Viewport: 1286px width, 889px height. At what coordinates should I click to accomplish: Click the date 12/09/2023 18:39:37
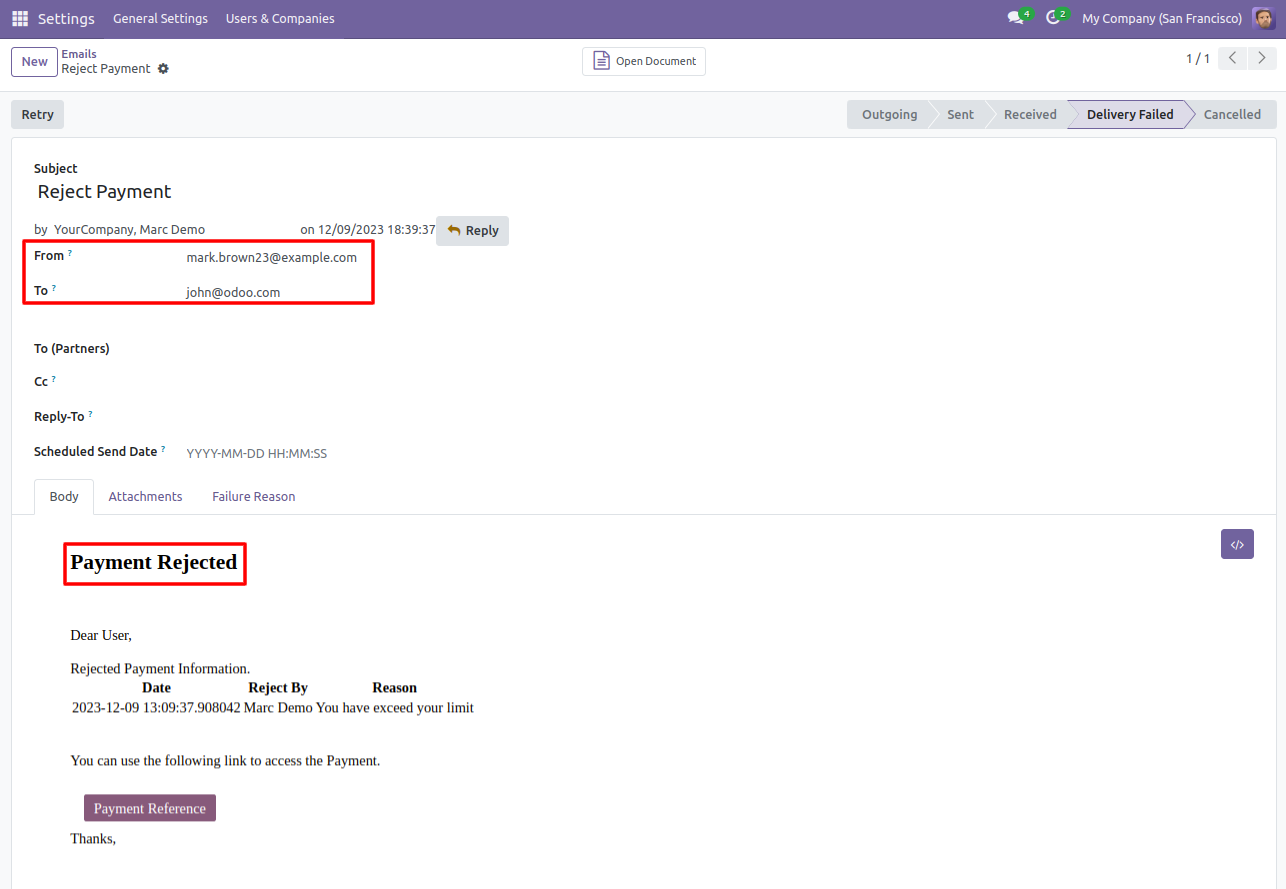click(x=377, y=230)
